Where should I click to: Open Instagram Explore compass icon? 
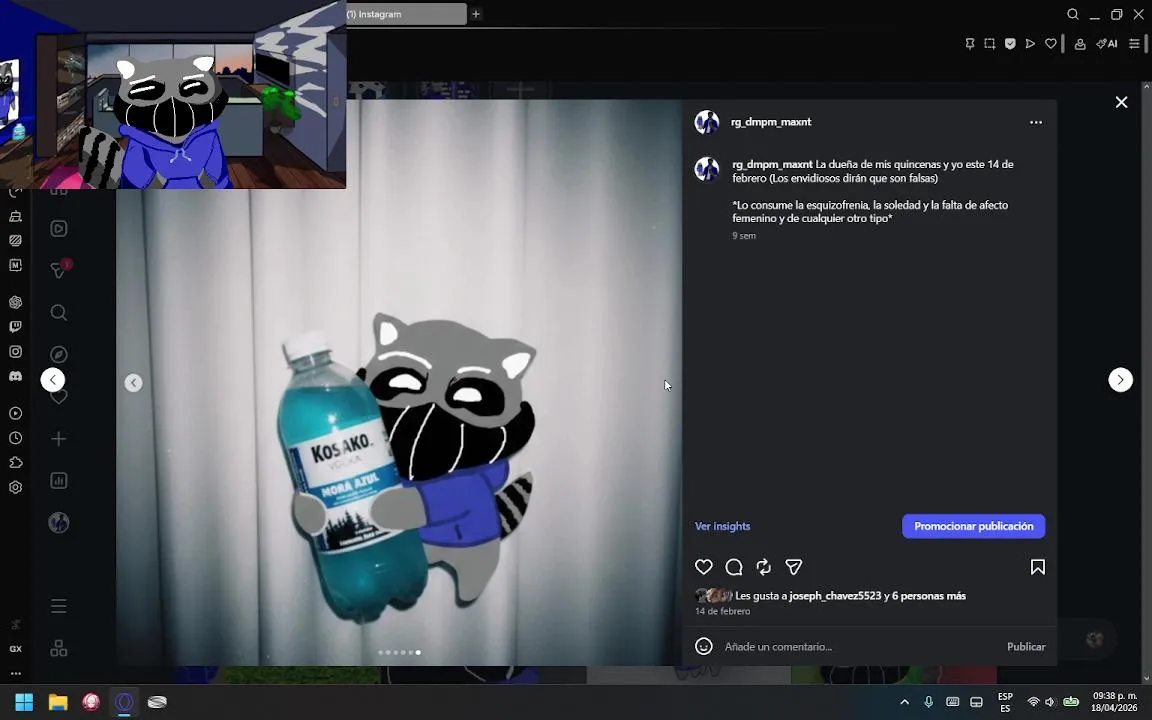tap(59, 355)
